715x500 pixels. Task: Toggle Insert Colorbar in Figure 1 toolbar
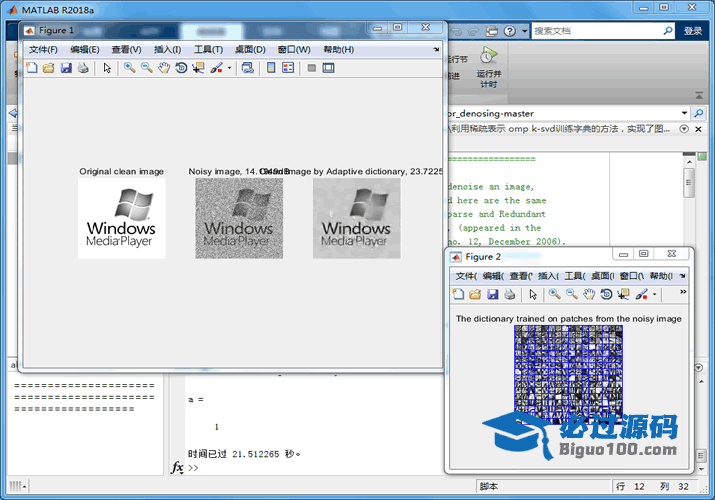pos(270,68)
